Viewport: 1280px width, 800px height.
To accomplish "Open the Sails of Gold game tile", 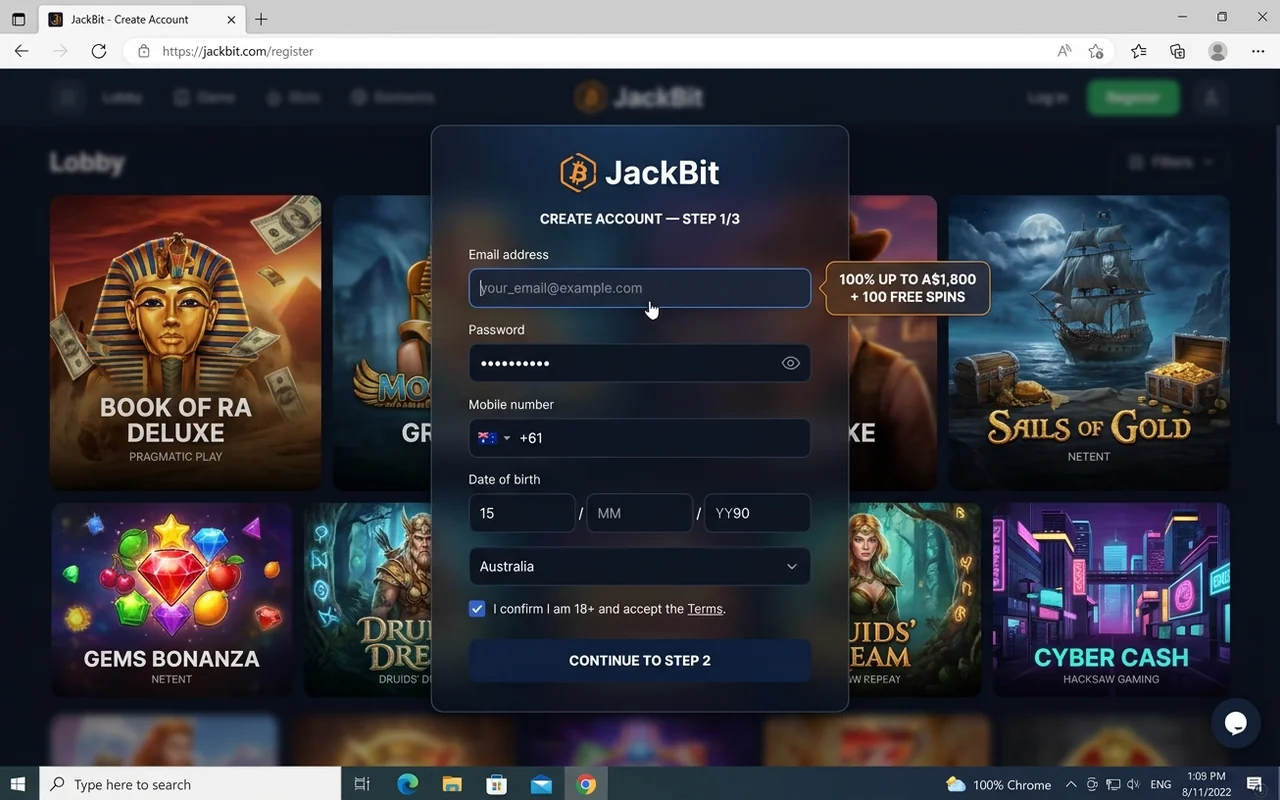I will click(x=1089, y=342).
